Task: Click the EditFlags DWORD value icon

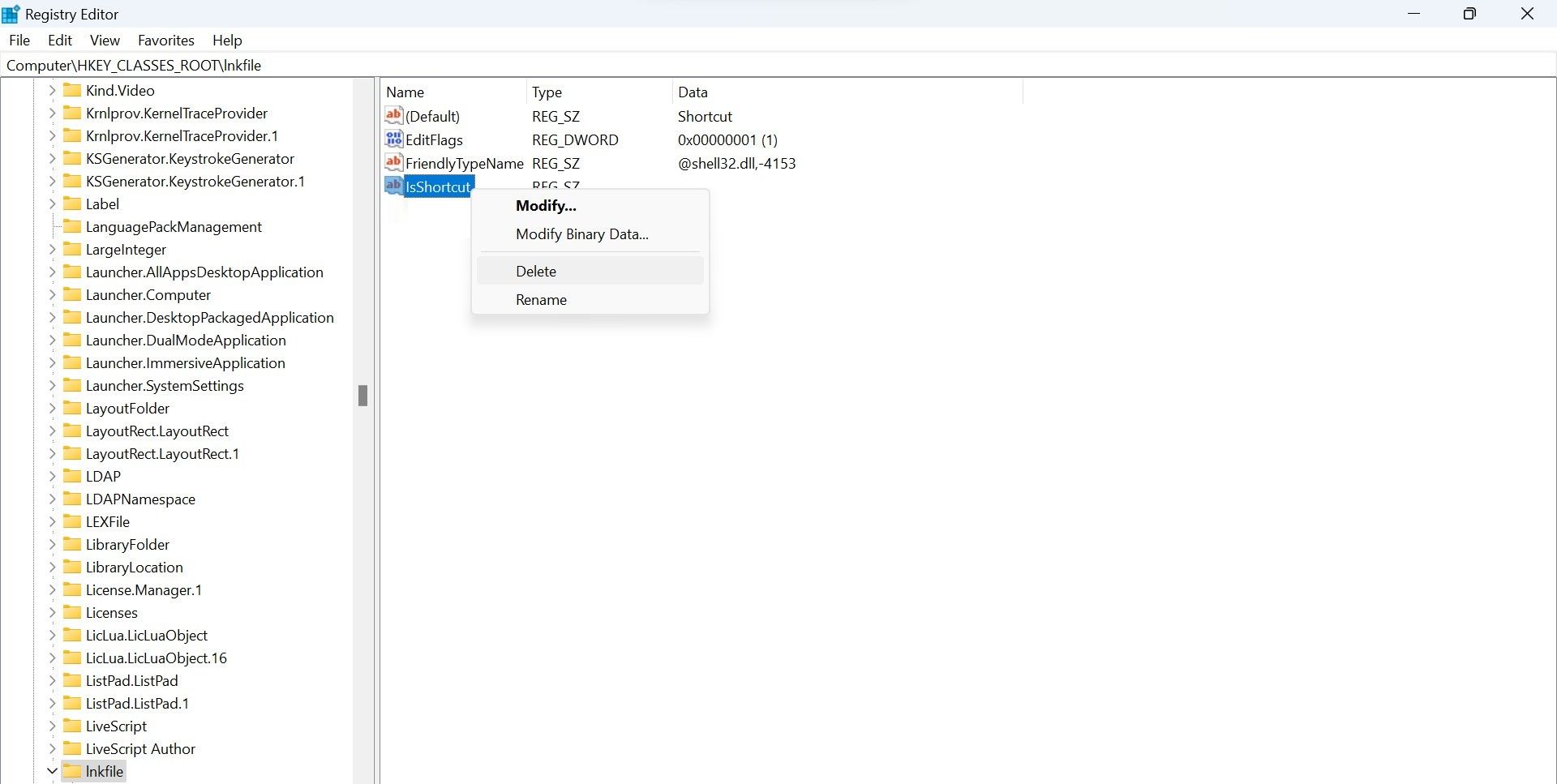Action: pos(394,139)
